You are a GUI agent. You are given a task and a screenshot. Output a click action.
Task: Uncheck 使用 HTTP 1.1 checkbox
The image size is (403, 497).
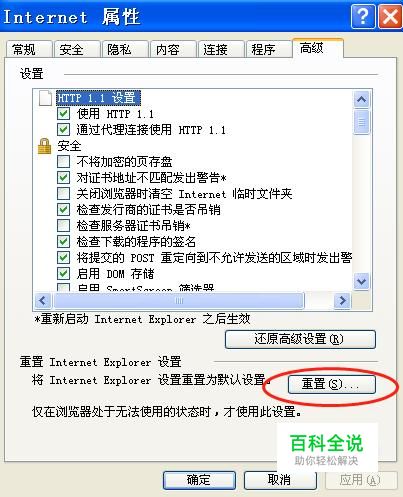[63, 114]
